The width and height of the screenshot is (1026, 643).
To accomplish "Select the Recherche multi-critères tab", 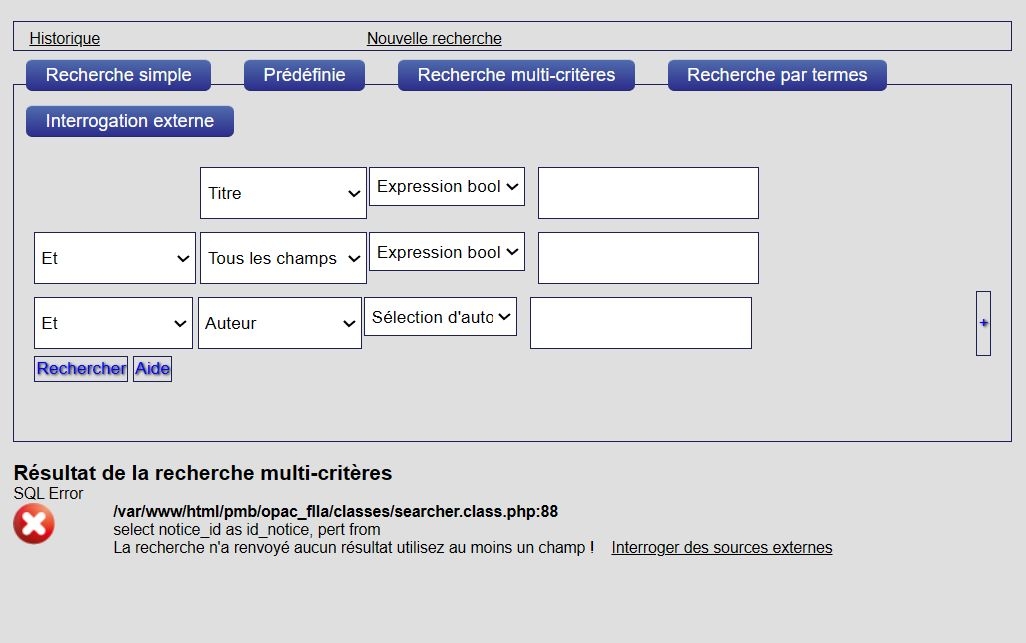I will click(516, 75).
